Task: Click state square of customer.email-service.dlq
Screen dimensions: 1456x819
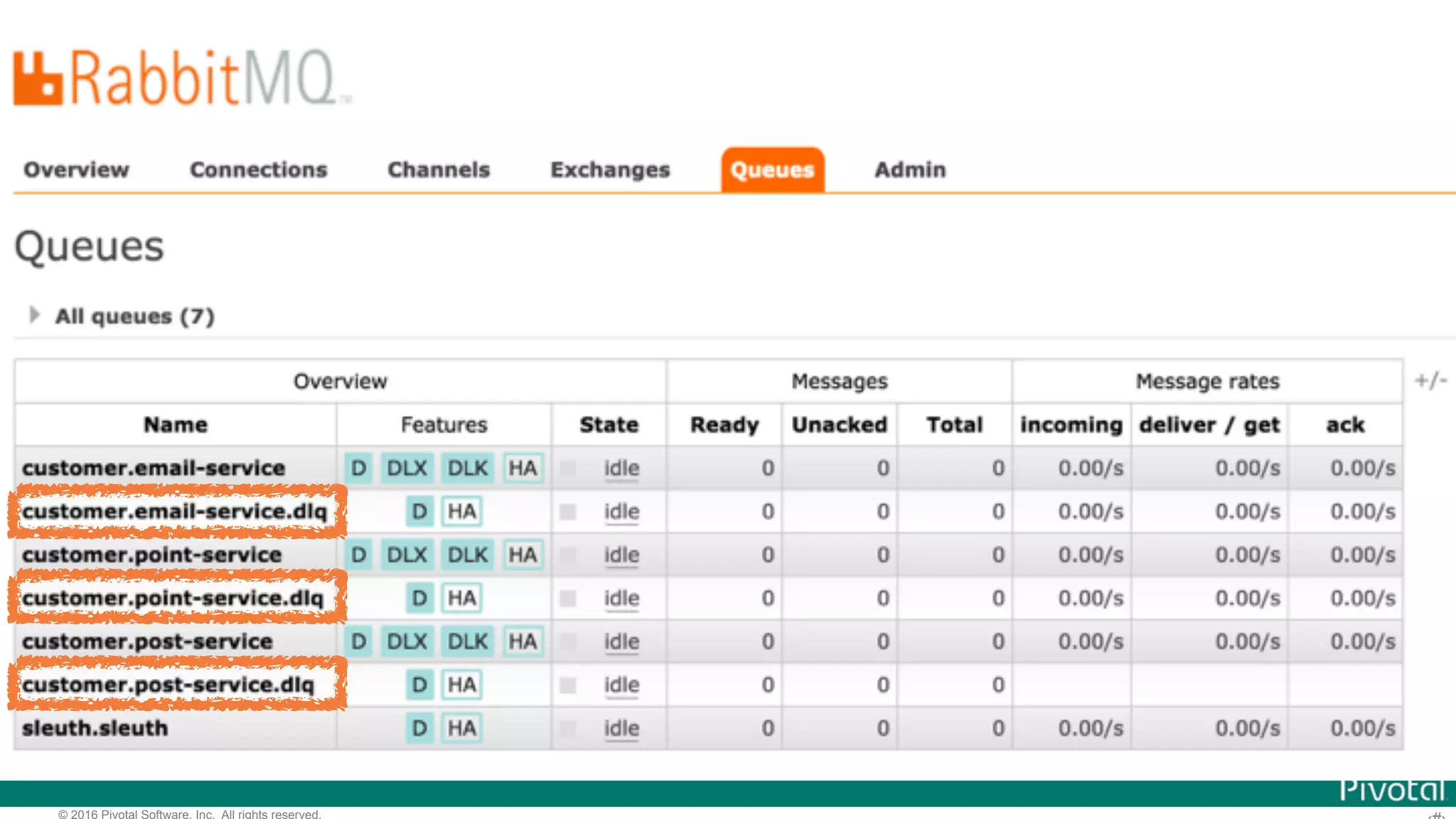Action: [x=567, y=512]
